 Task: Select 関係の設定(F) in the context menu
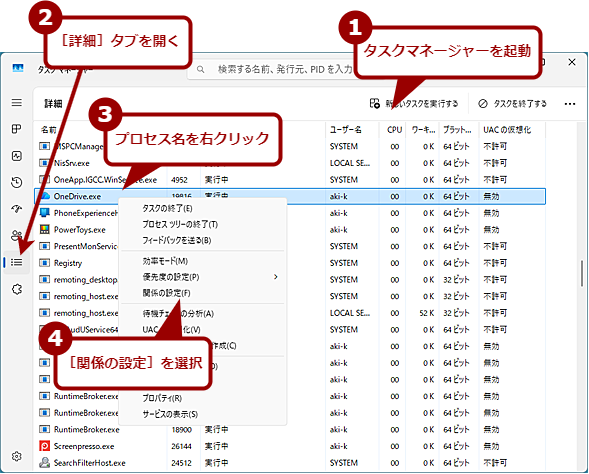(166, 293)
